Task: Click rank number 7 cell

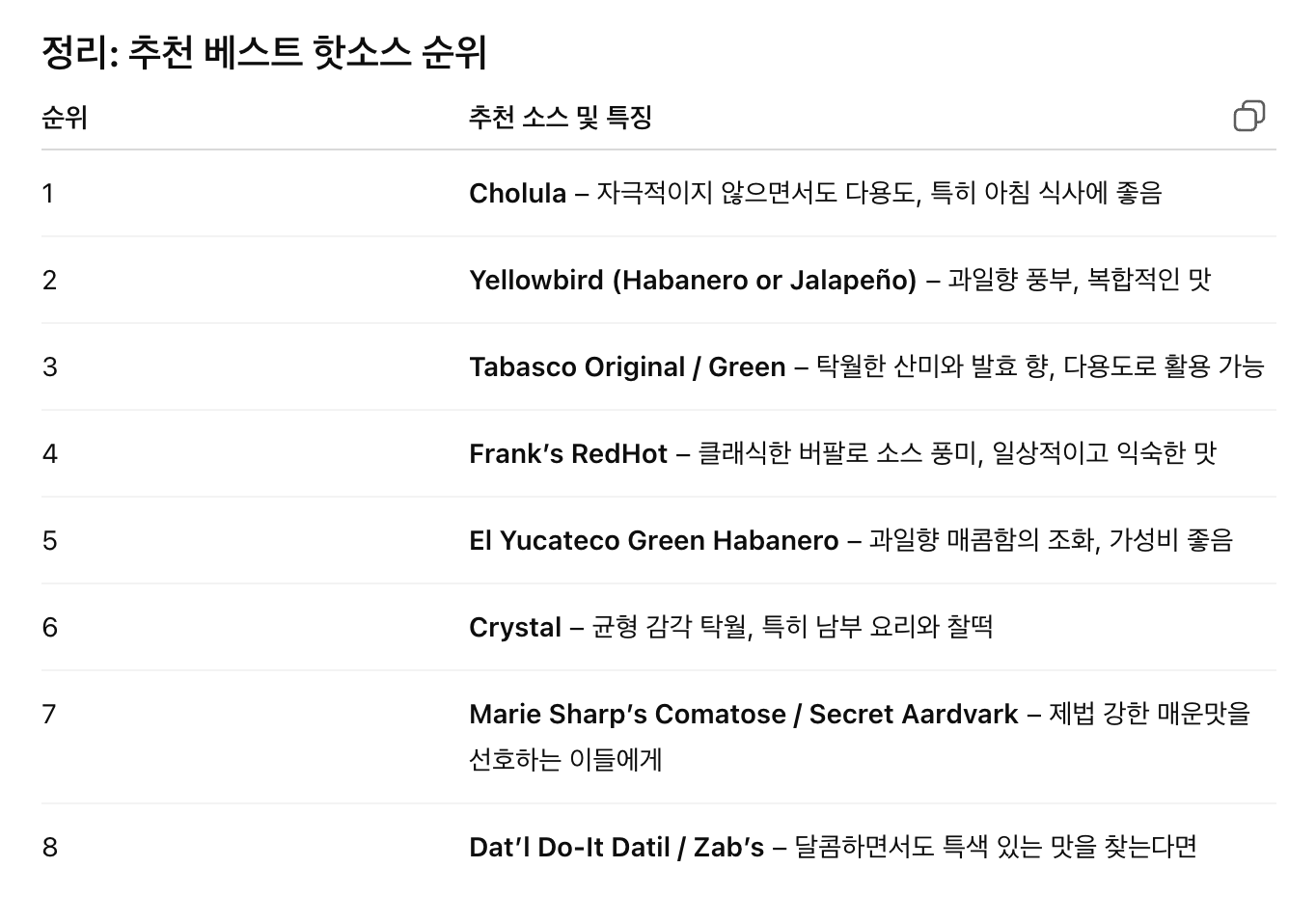Action: [49, 714]
